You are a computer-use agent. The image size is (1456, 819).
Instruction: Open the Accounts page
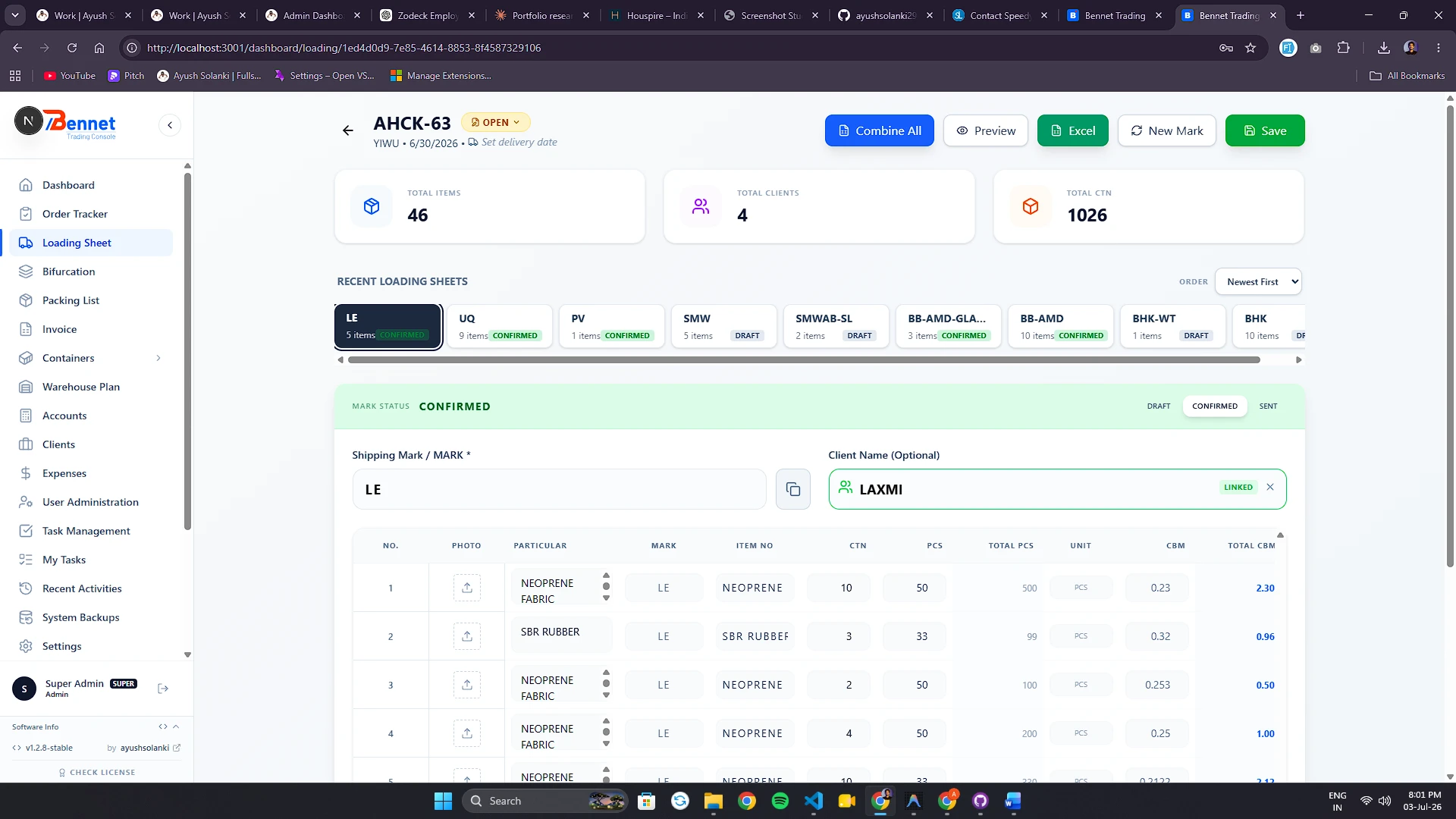tap(91, 416)
